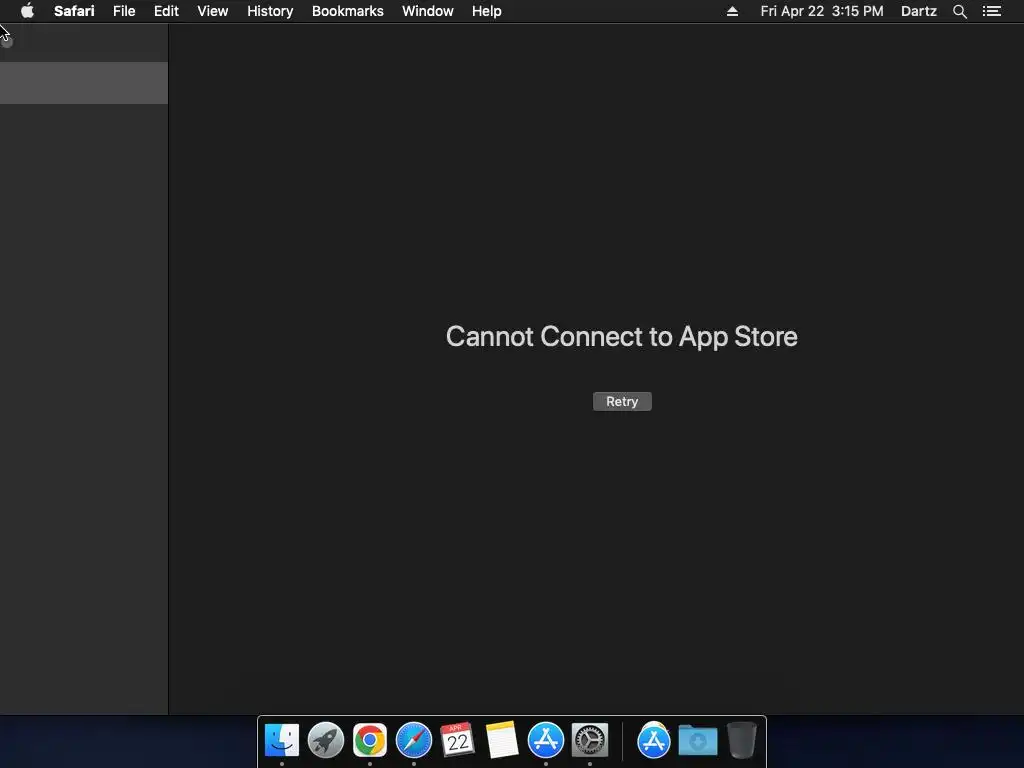Open the Help menu
1024x768 pixels.
(487, 11)
